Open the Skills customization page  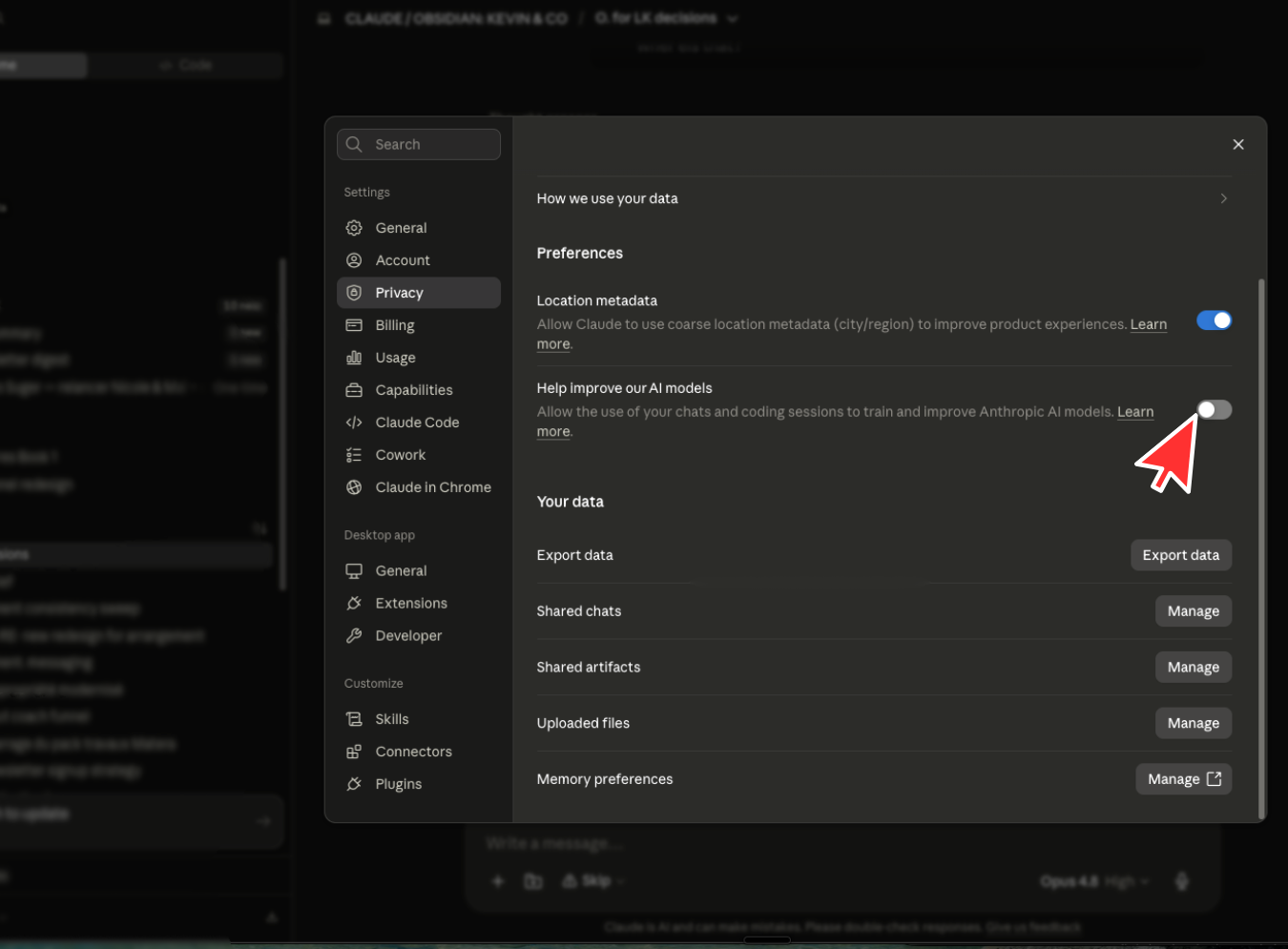pyautogui.click(x=418, y=719)
